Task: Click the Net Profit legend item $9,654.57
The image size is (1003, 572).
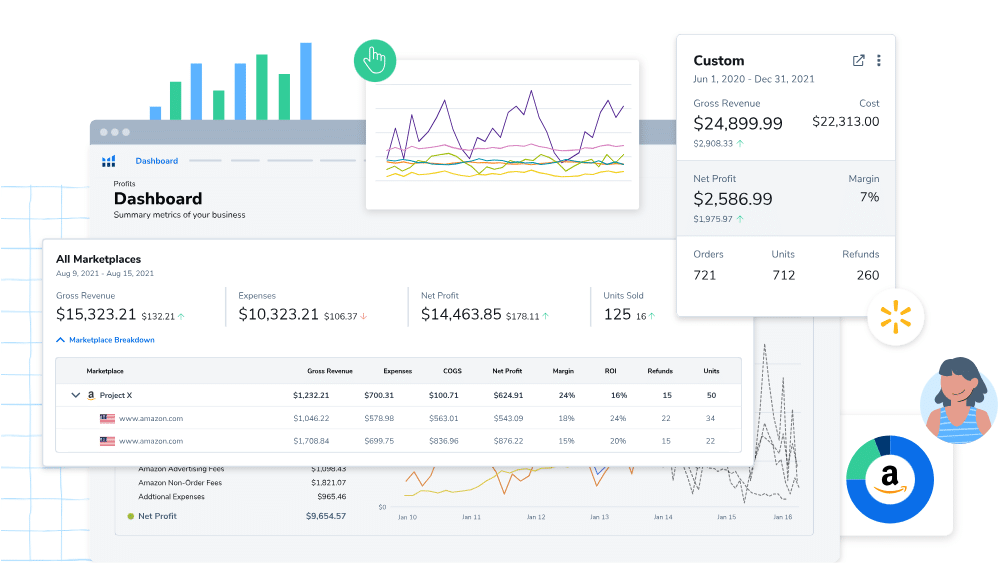Action: 237,516
